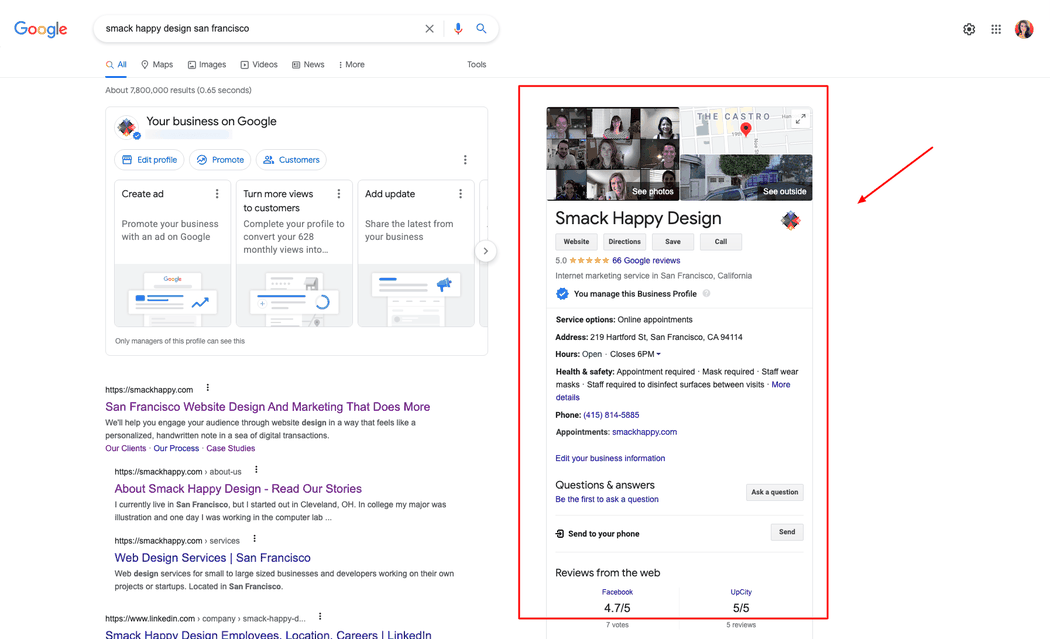This screenshot has height=639, width=1050.
Task: Click the Smack Happy Design panel title
Action: [x=638, y=218]
